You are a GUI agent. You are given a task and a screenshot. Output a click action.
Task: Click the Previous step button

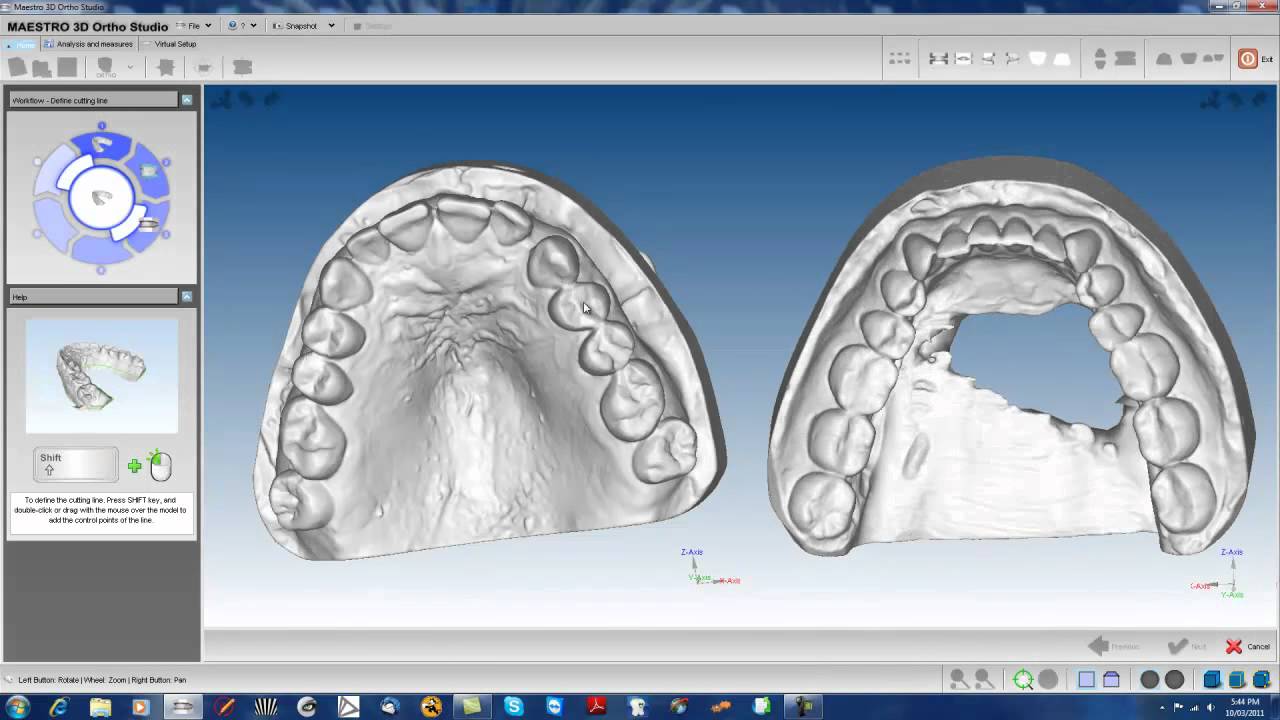click(x=1113, y=646)
